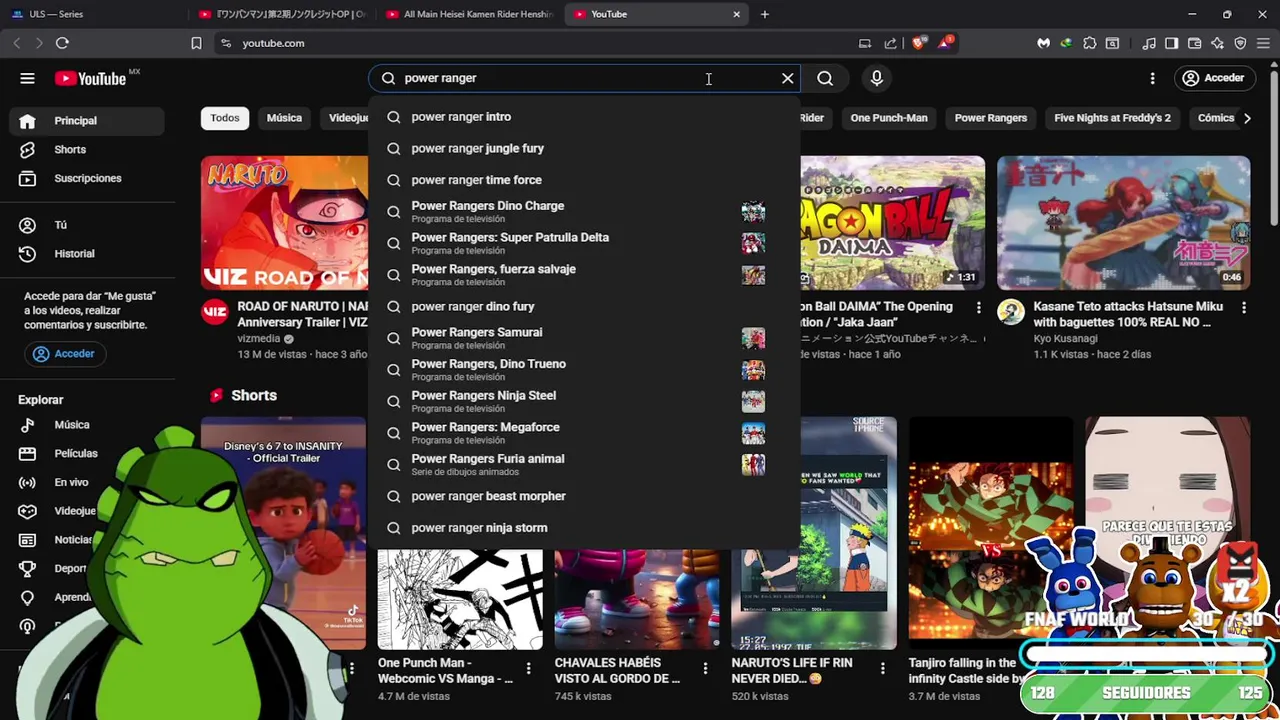Select the Todos filter chip
Screen dimensions: 1280x720
click(225, 118)
